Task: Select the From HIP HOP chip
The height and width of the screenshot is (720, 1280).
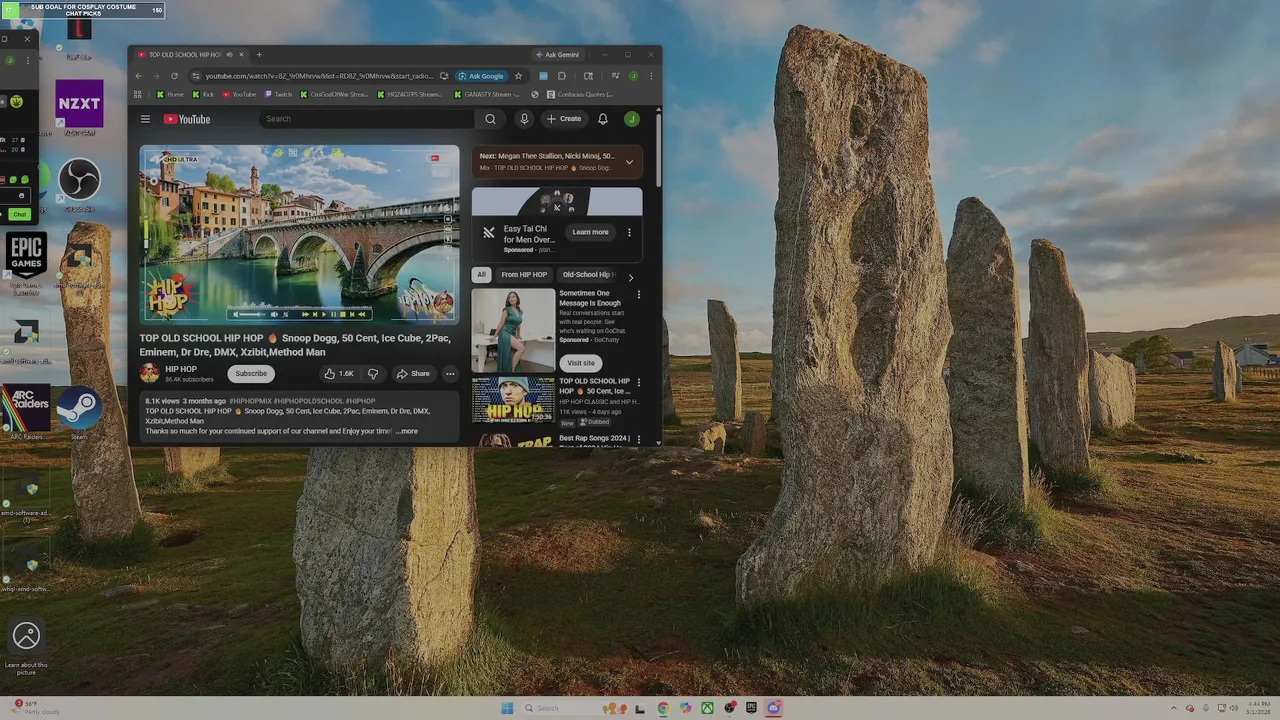Action: [524, 275]
